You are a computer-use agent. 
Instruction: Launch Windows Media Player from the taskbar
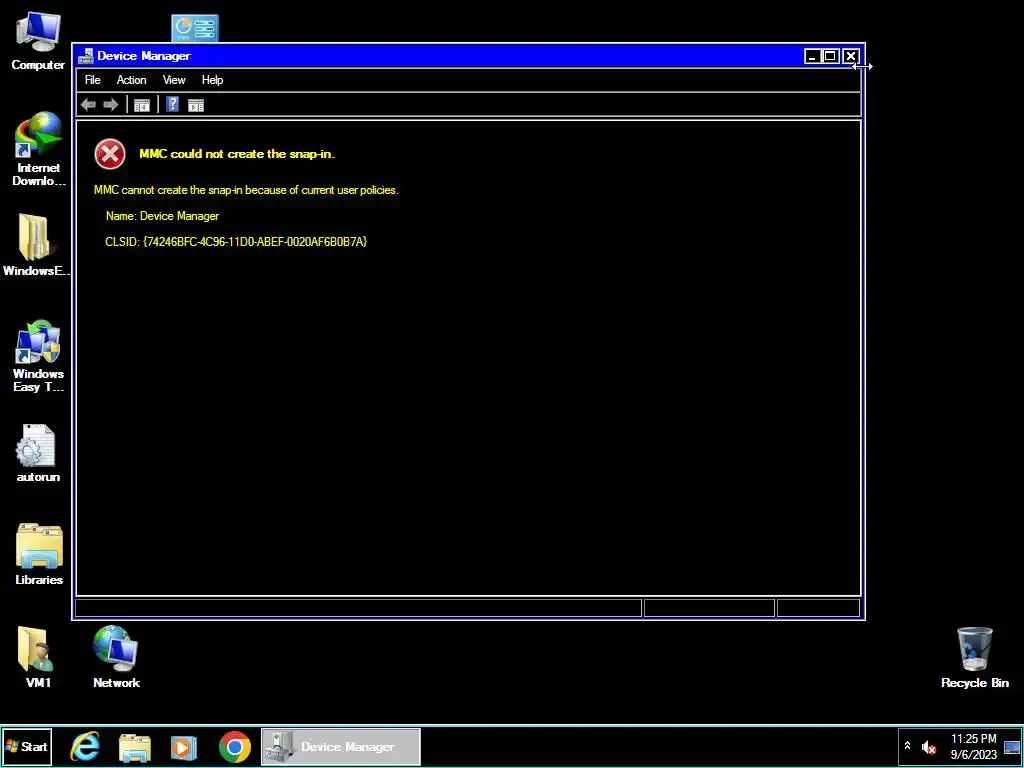(x=184, y=747)
